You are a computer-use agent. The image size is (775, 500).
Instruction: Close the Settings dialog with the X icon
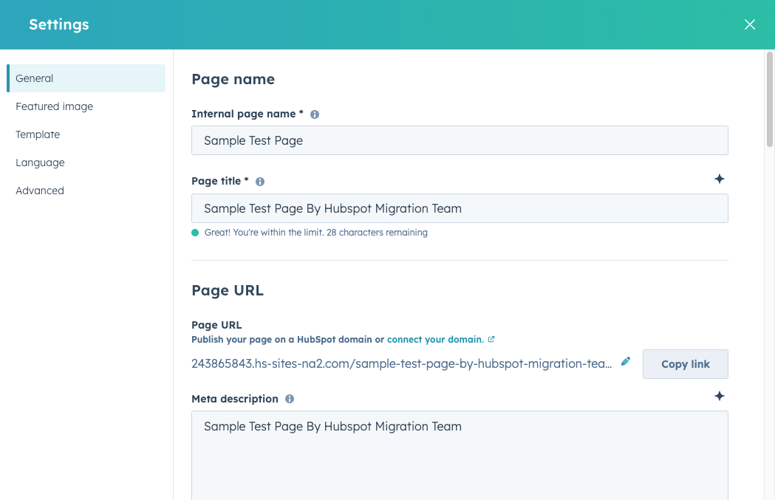749,25
